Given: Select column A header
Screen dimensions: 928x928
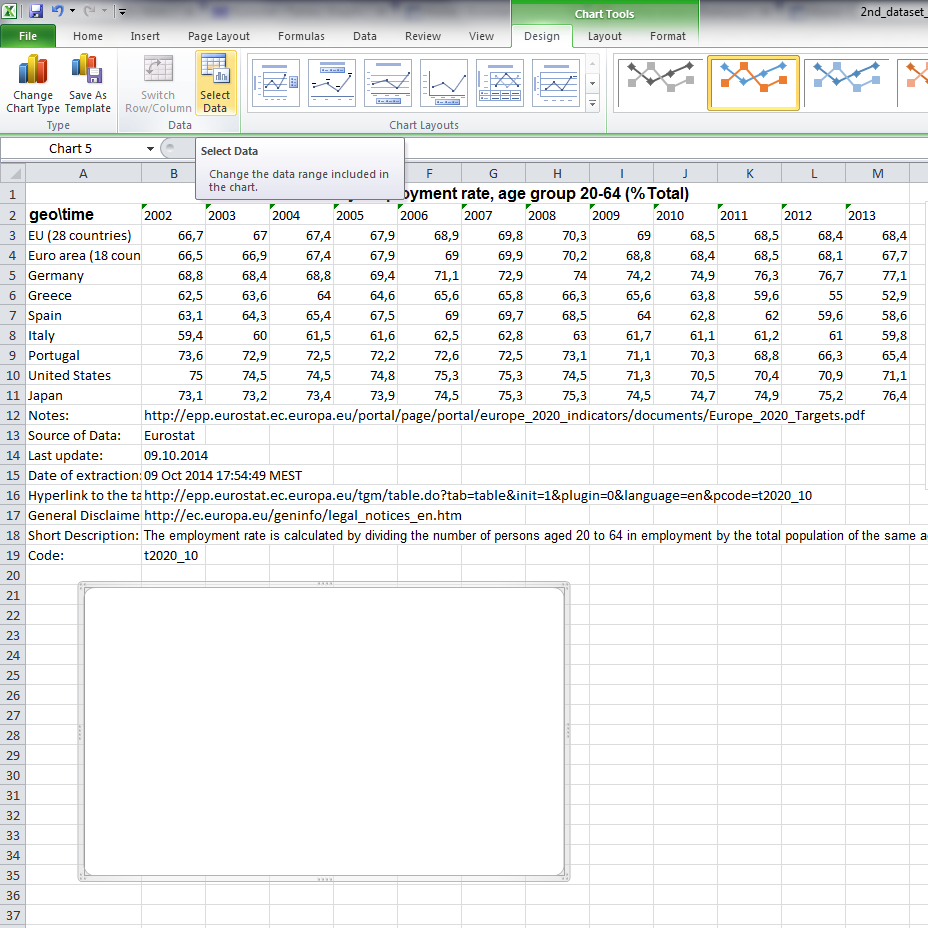Looking at the screenshot, I should 83,173.
